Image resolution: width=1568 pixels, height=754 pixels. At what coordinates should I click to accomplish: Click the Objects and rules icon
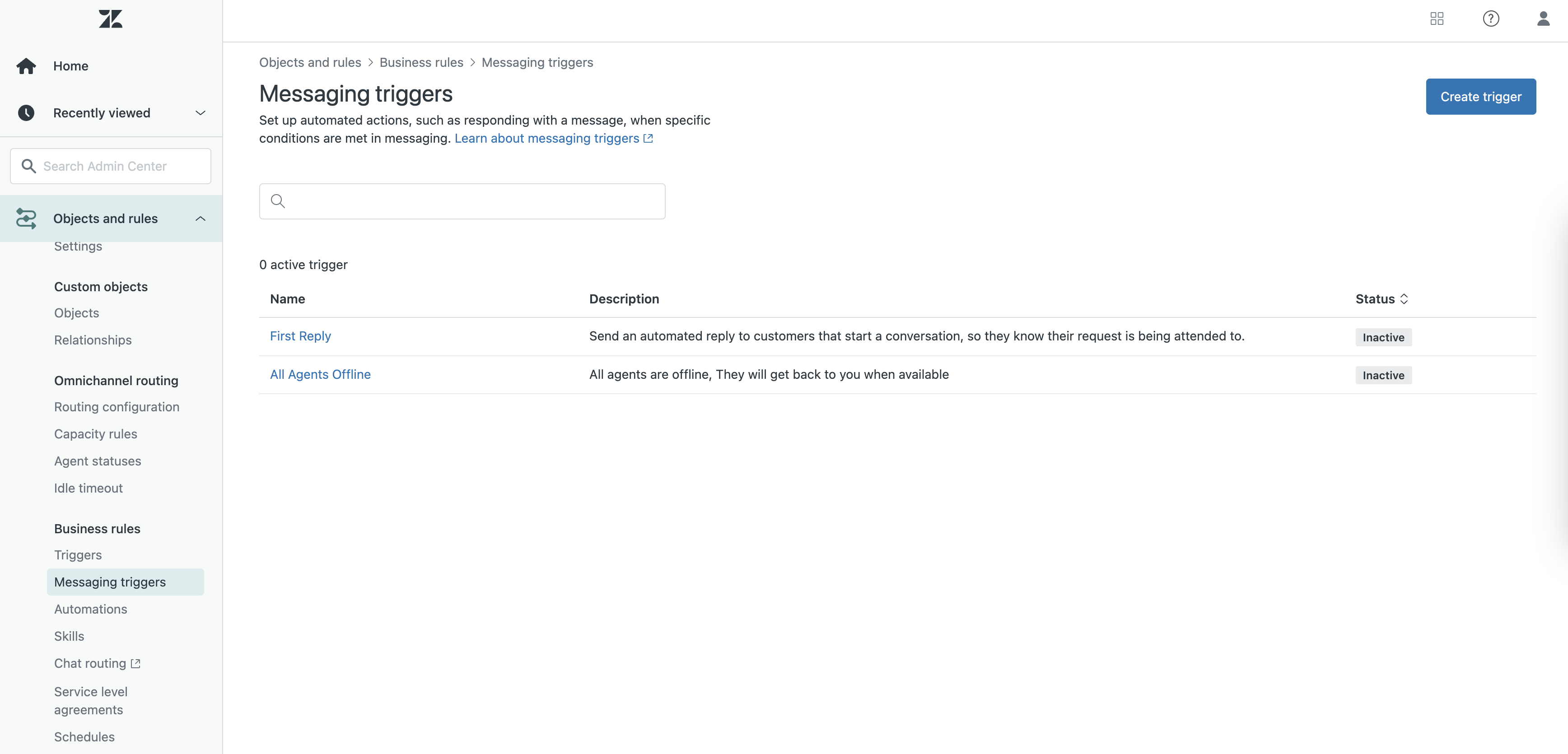(26, 219)
